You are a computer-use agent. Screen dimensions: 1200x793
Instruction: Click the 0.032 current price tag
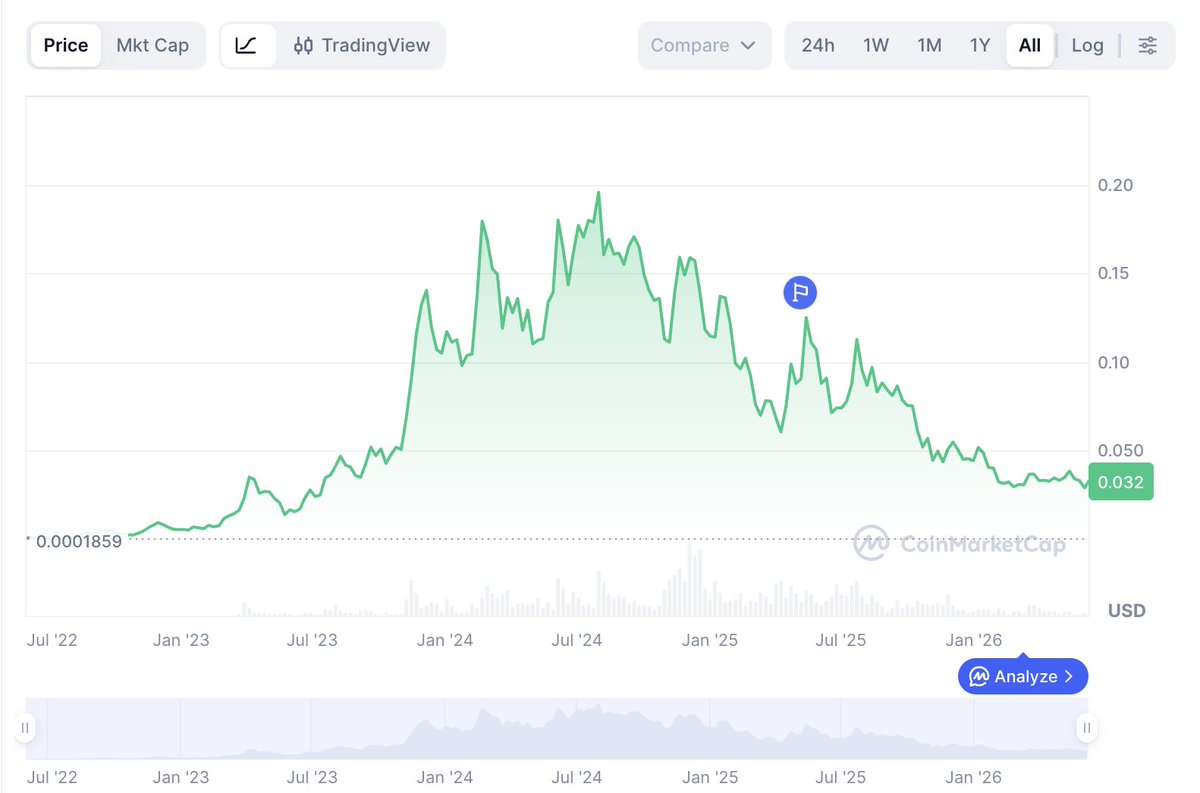pos(1121,482)
